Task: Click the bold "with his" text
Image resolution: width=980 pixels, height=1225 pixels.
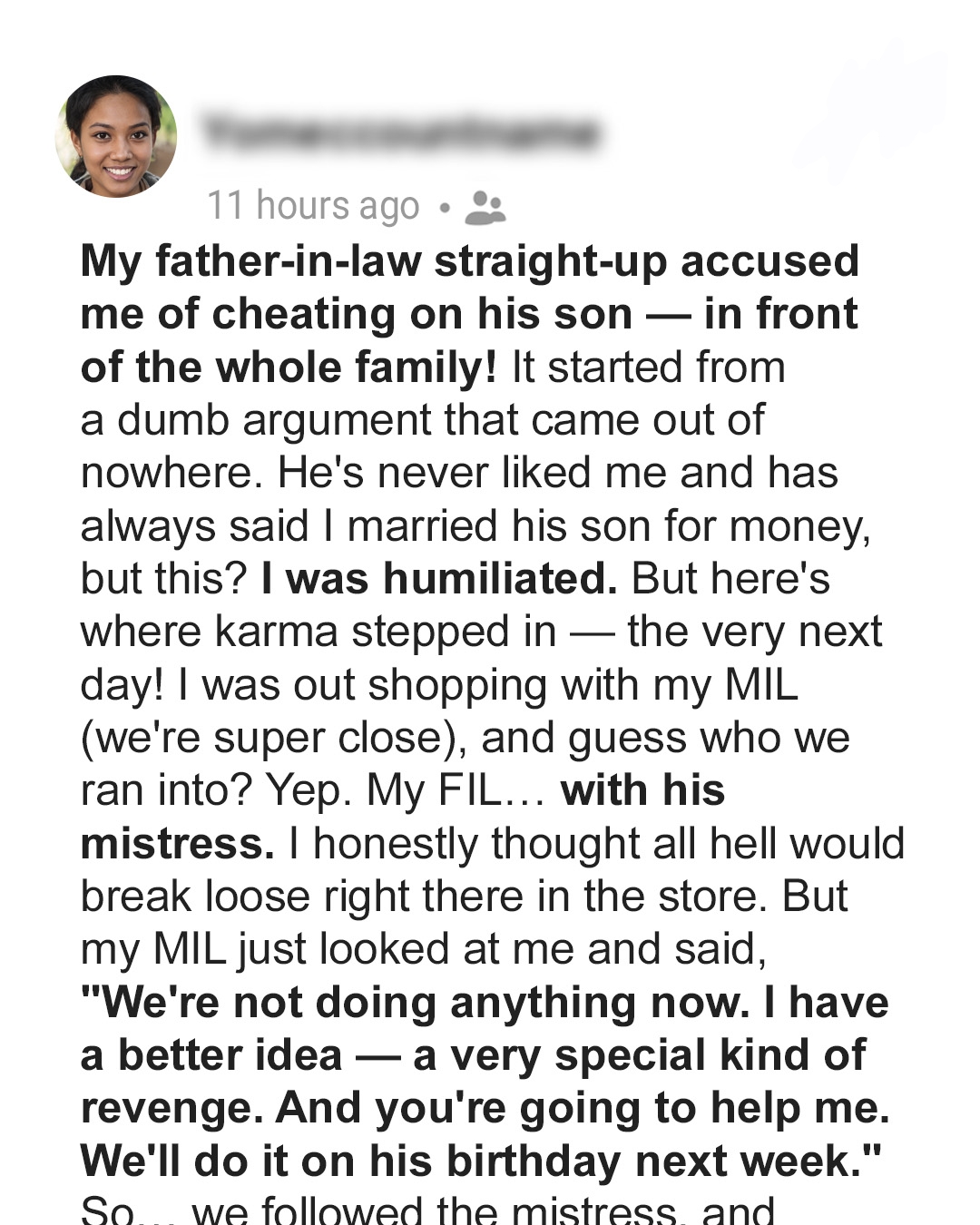Action: [642, 789]
